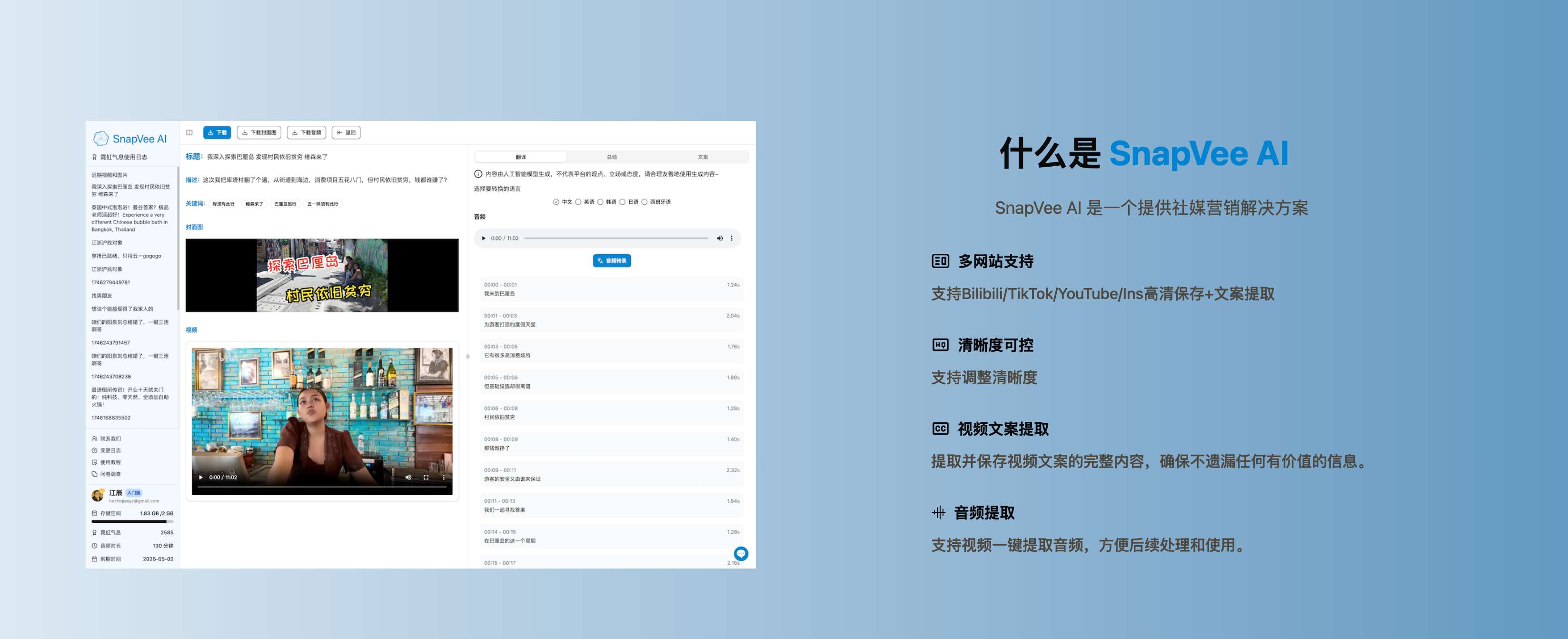This screenshot has width=1568, height=639.
Task: Open 变更日志 in the sidebar
Action: 107,450
